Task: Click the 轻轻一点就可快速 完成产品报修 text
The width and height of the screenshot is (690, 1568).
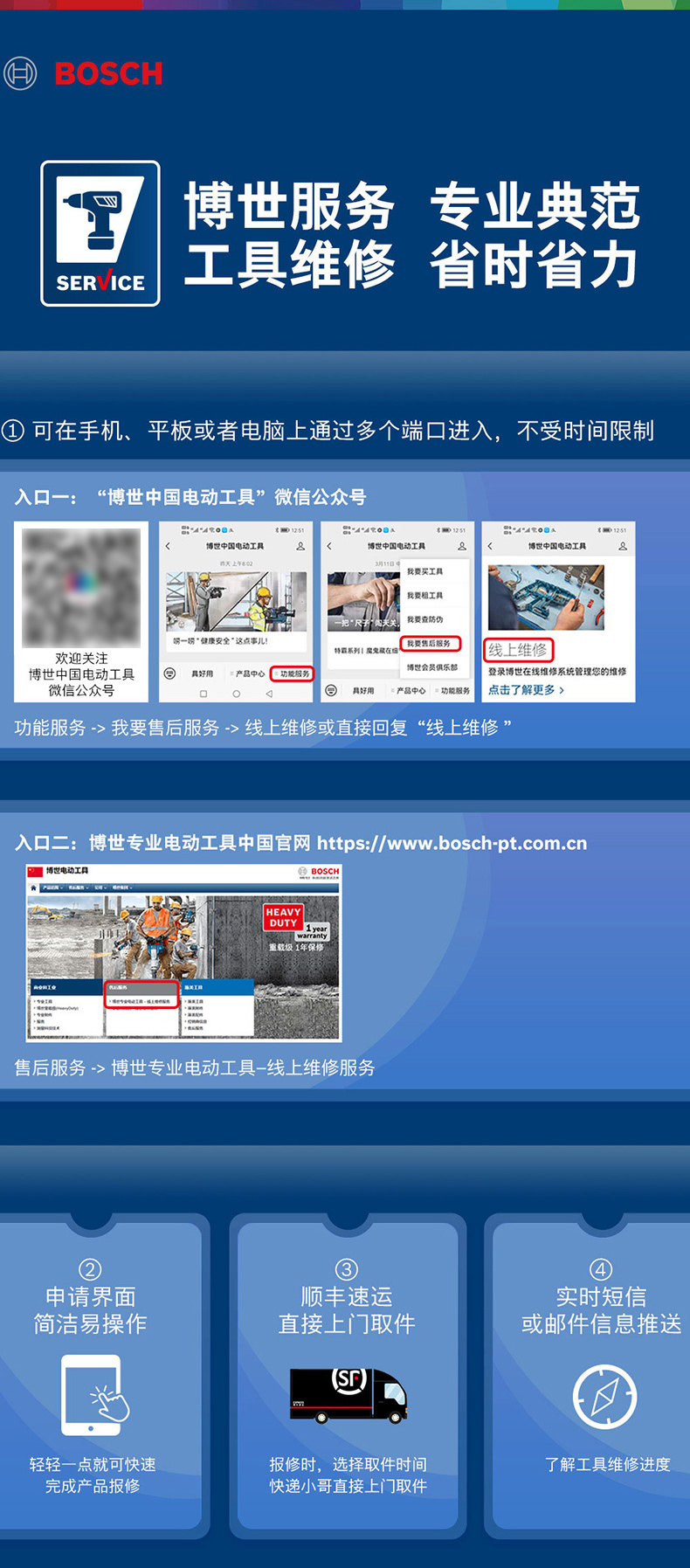Action: pos(93,1475)
